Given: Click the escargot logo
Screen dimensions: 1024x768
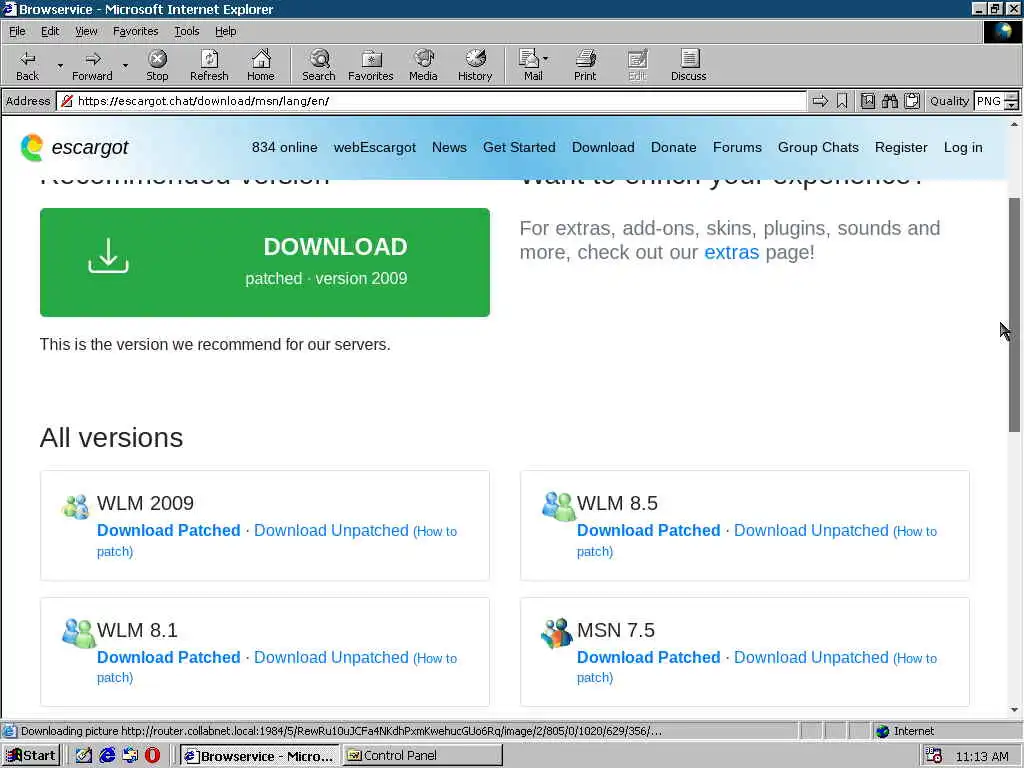Looking at the screenshot, I should (74, 148).
